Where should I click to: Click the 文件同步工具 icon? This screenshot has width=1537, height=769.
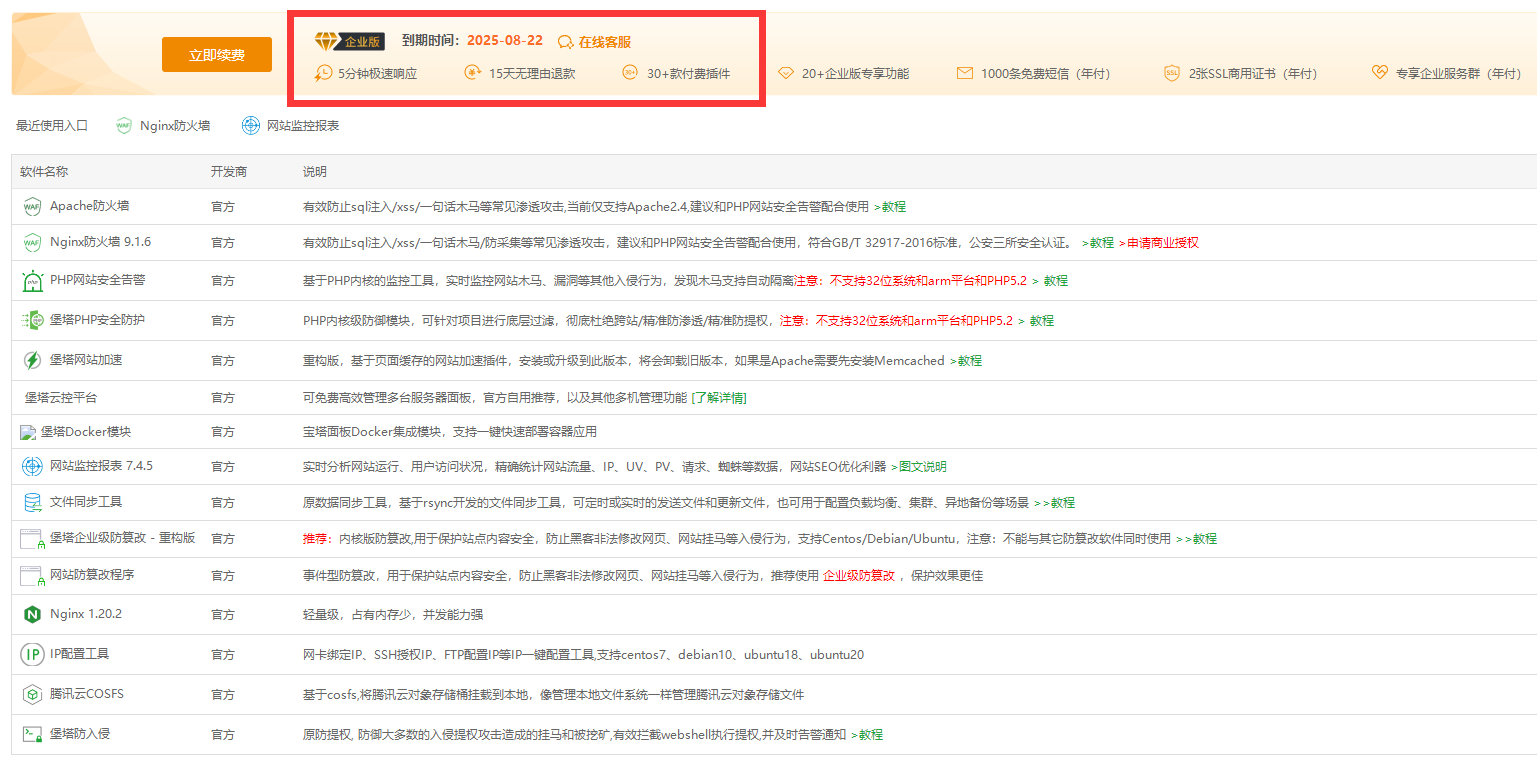pos(32,502)
